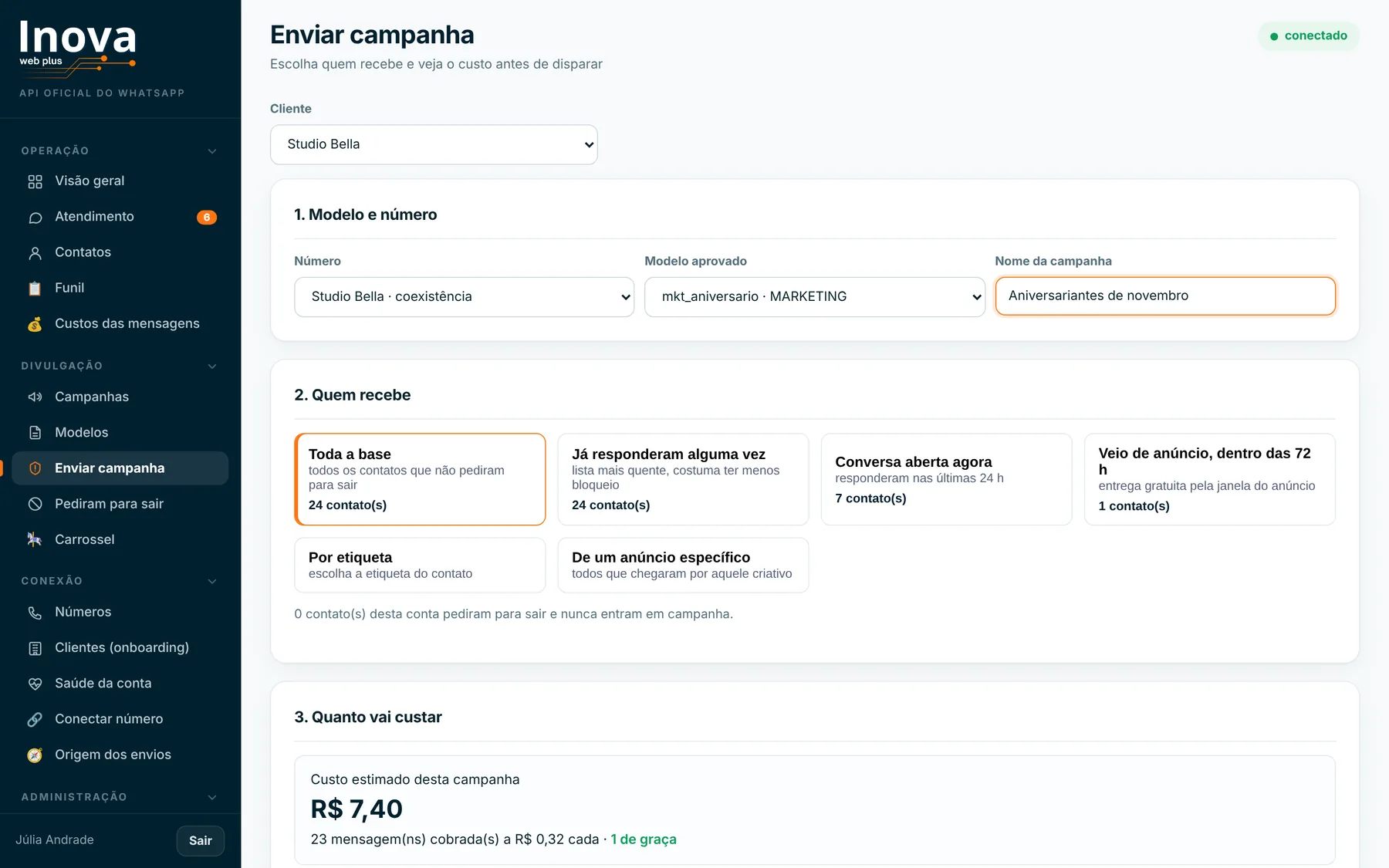Collapse the DIVULGAÇÃO sidebar section

pyautogui.click(x=120, y=366)
